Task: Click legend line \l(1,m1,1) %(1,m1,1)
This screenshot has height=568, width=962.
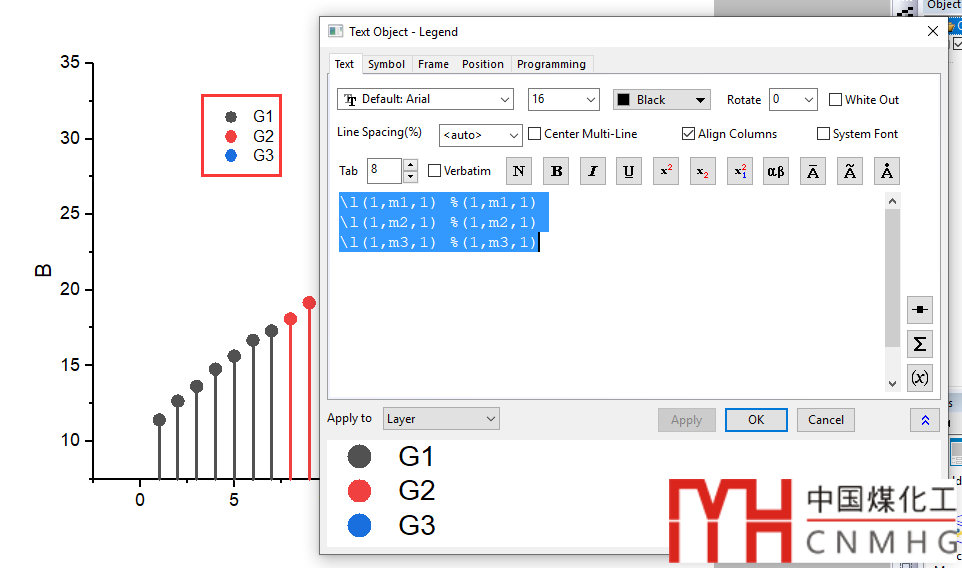Action: [438, 202]
